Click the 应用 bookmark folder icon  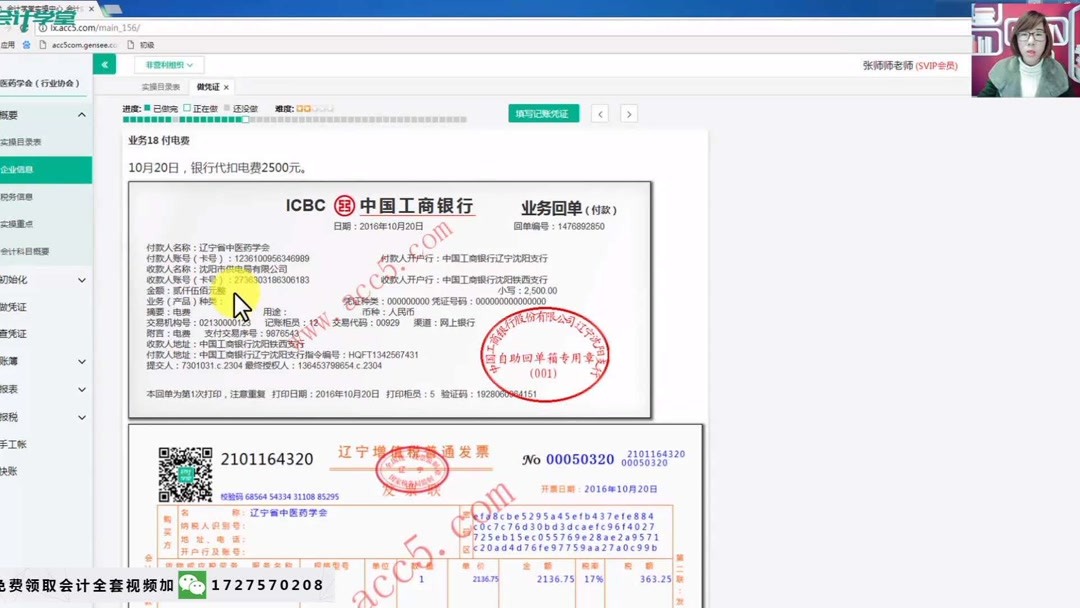27,43
